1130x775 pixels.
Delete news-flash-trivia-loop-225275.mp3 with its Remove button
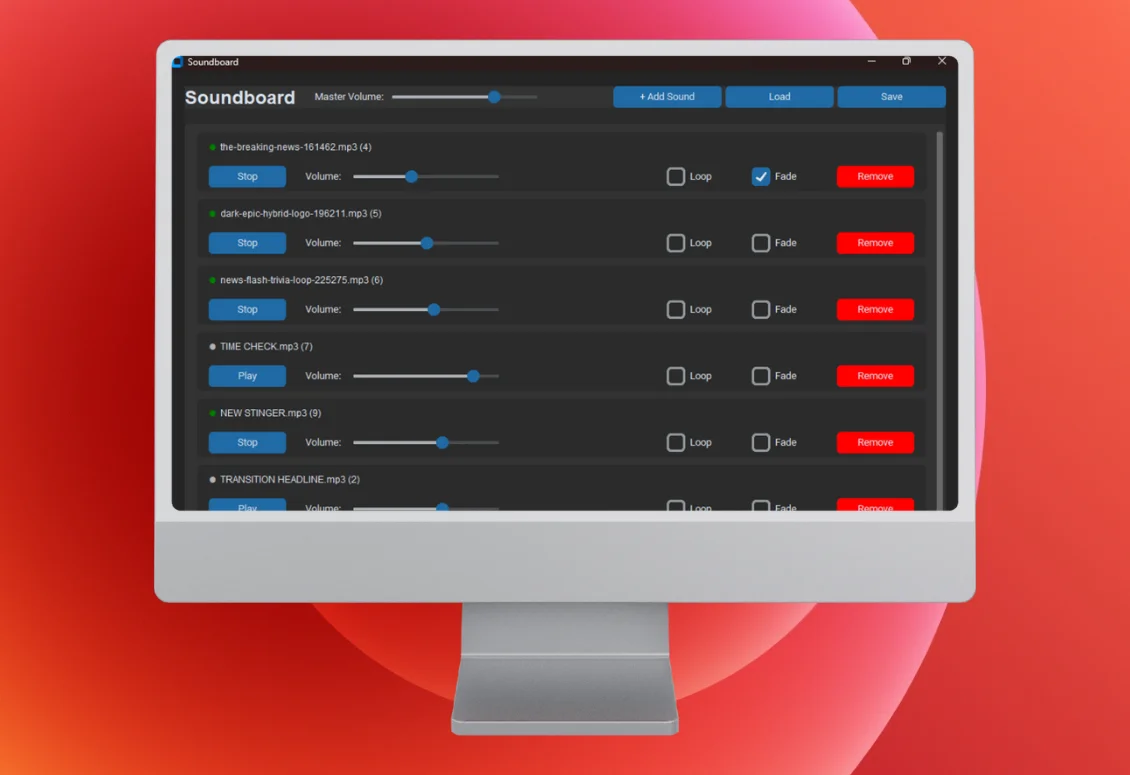point(875,309)
